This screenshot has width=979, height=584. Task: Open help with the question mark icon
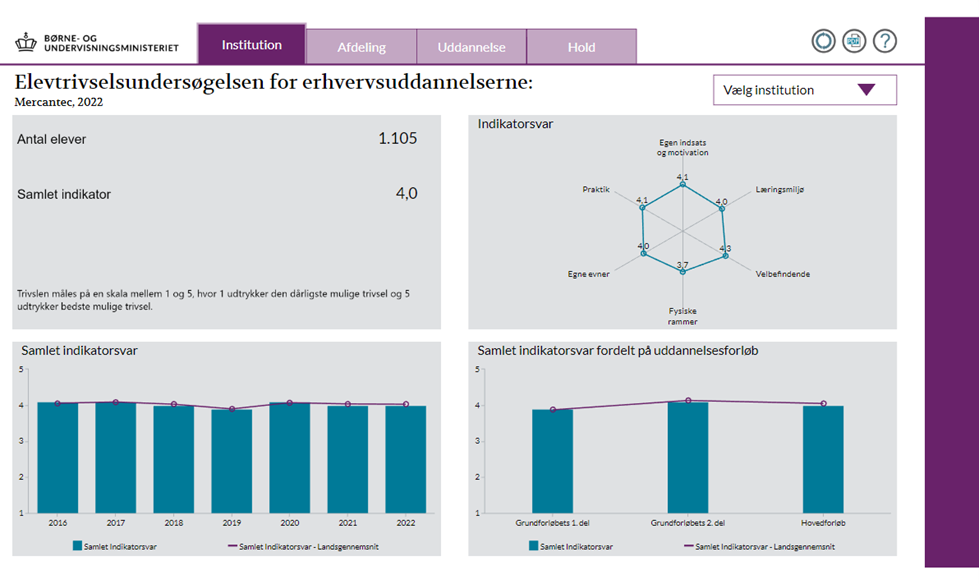coord(885,41)
